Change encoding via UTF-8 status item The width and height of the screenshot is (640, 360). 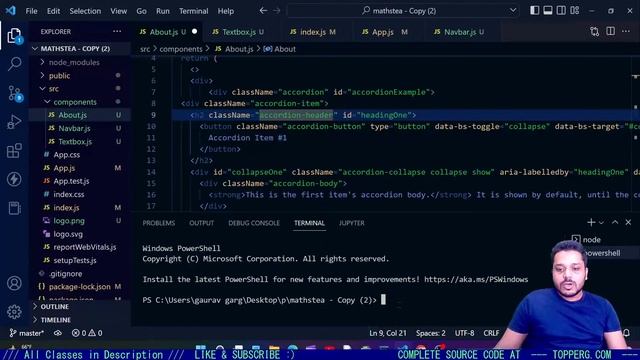[x=464, y=333]
